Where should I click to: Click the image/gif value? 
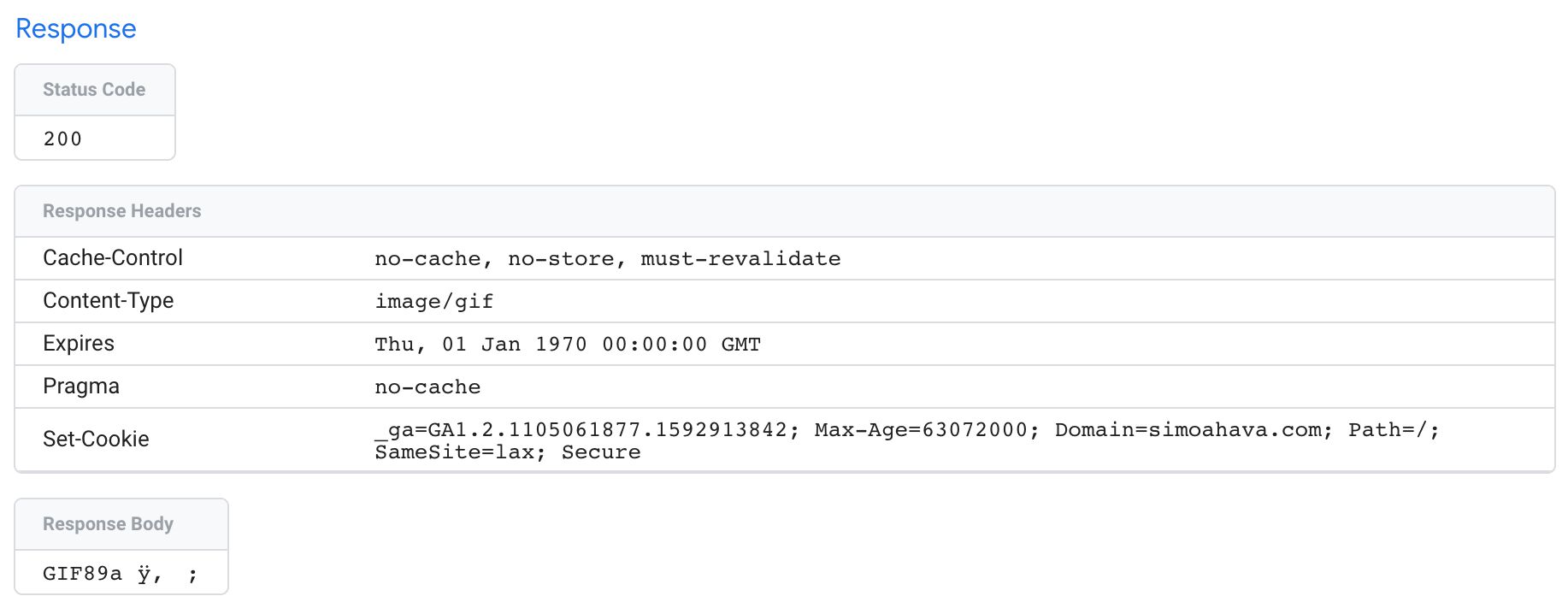tap(434, 301)
